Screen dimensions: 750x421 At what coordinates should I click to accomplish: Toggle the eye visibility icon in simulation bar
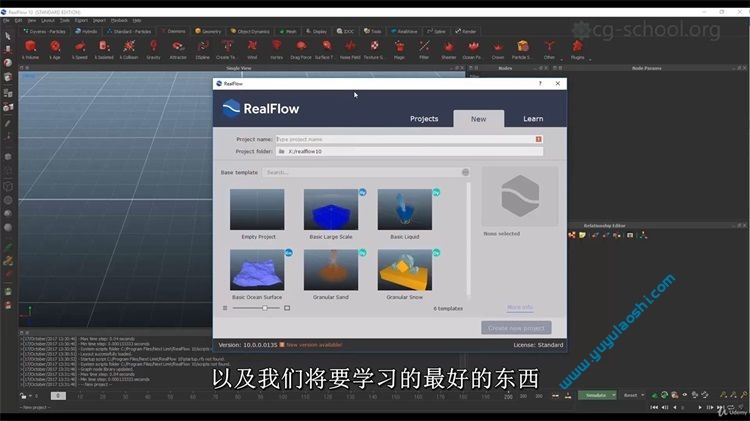click(684, 395)
